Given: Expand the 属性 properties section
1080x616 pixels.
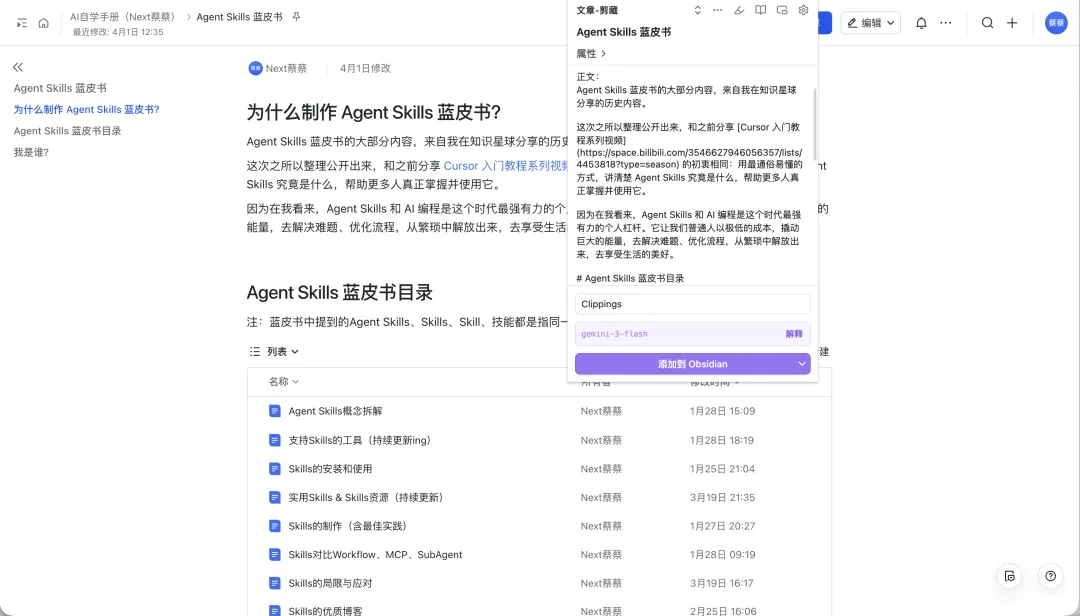Looking at the screenshot, I should 591,53.
